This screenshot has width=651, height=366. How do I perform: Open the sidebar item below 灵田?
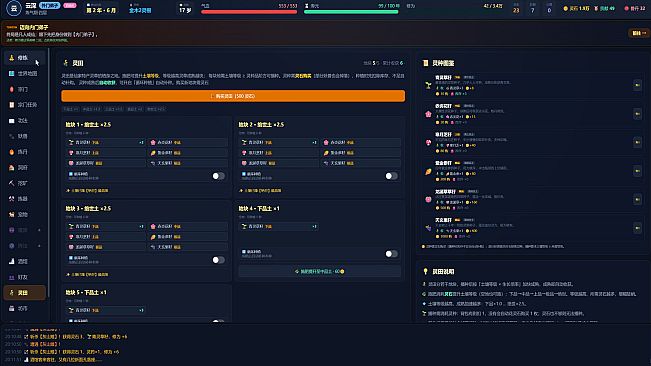(x=24, y=308)
